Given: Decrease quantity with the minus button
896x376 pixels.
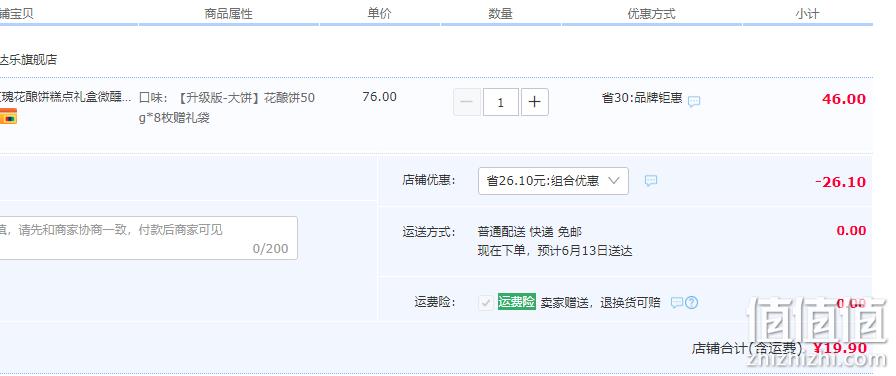Looking at the screenshot, I should pyautogui.click(x=467, y=102).
